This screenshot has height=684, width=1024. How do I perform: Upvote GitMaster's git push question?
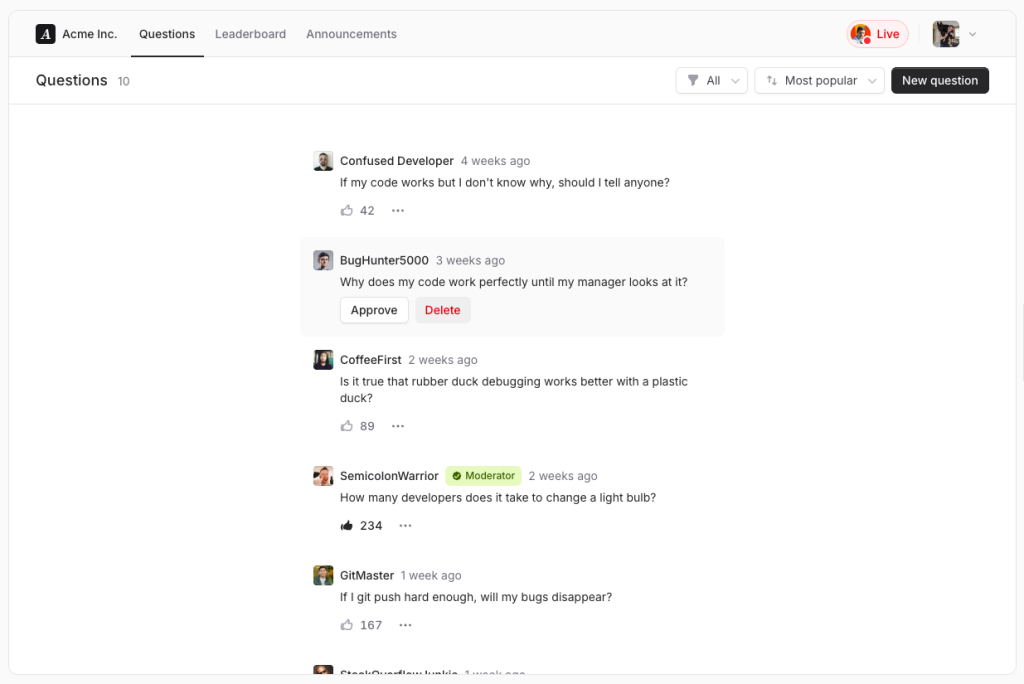point(345,624)
